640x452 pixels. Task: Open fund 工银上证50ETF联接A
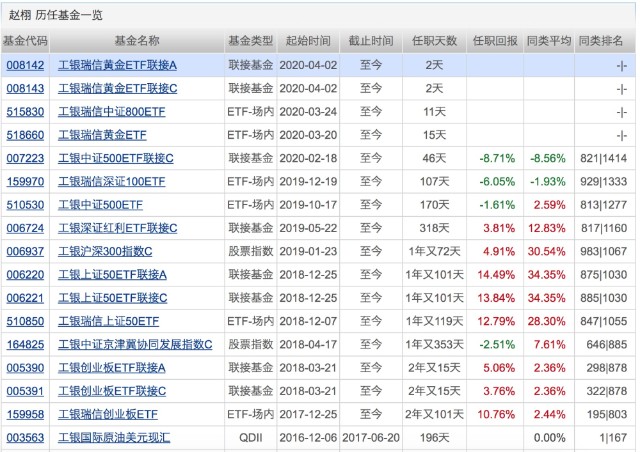112,275
